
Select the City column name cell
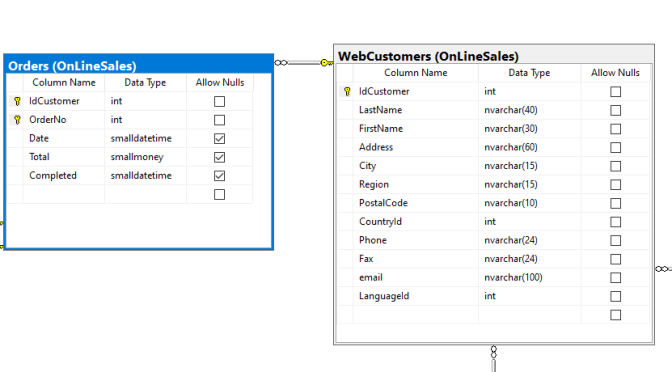pyautogui.click(x=416, y=166)
